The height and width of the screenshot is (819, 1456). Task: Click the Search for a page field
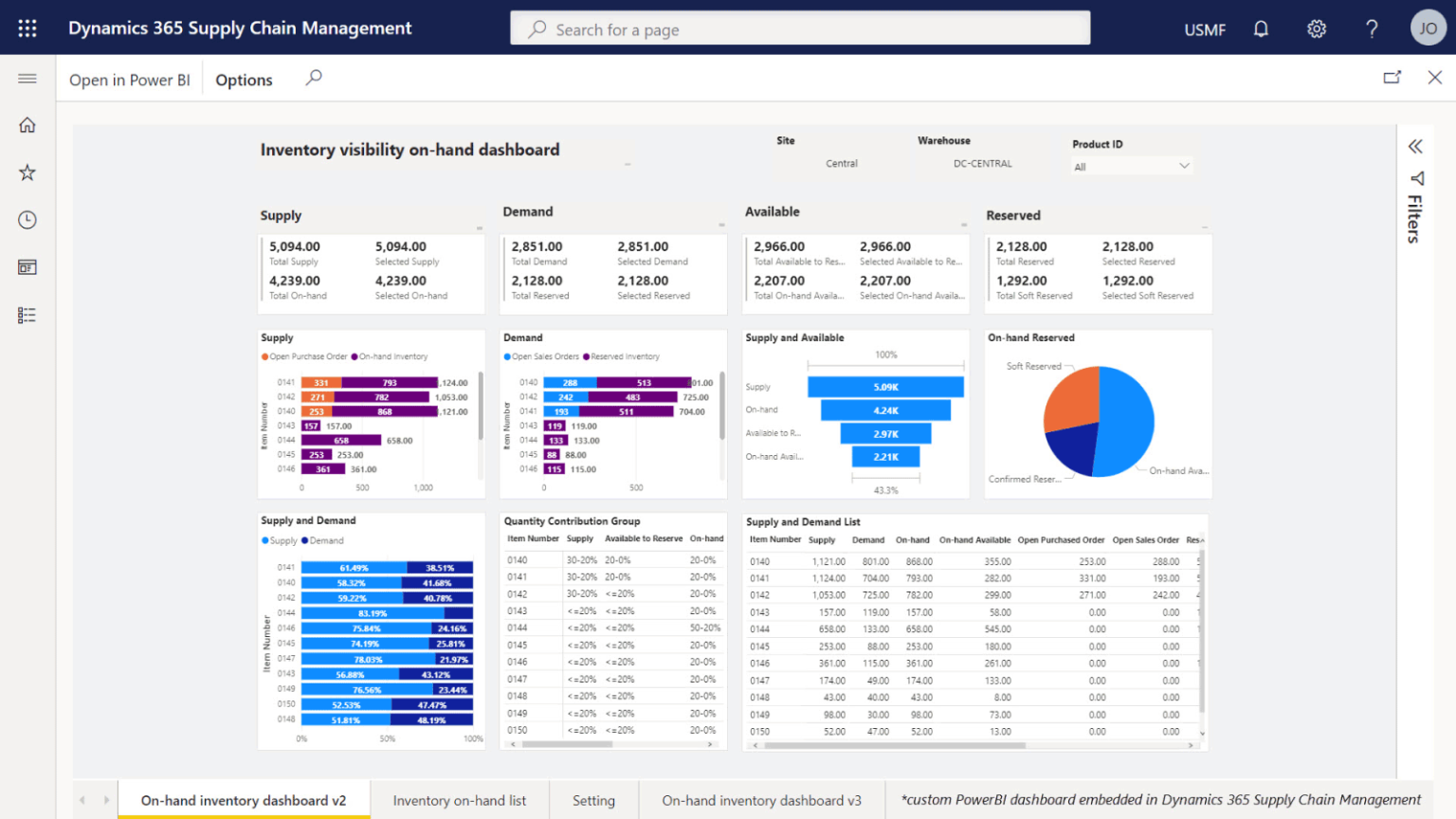click(799, 28)
